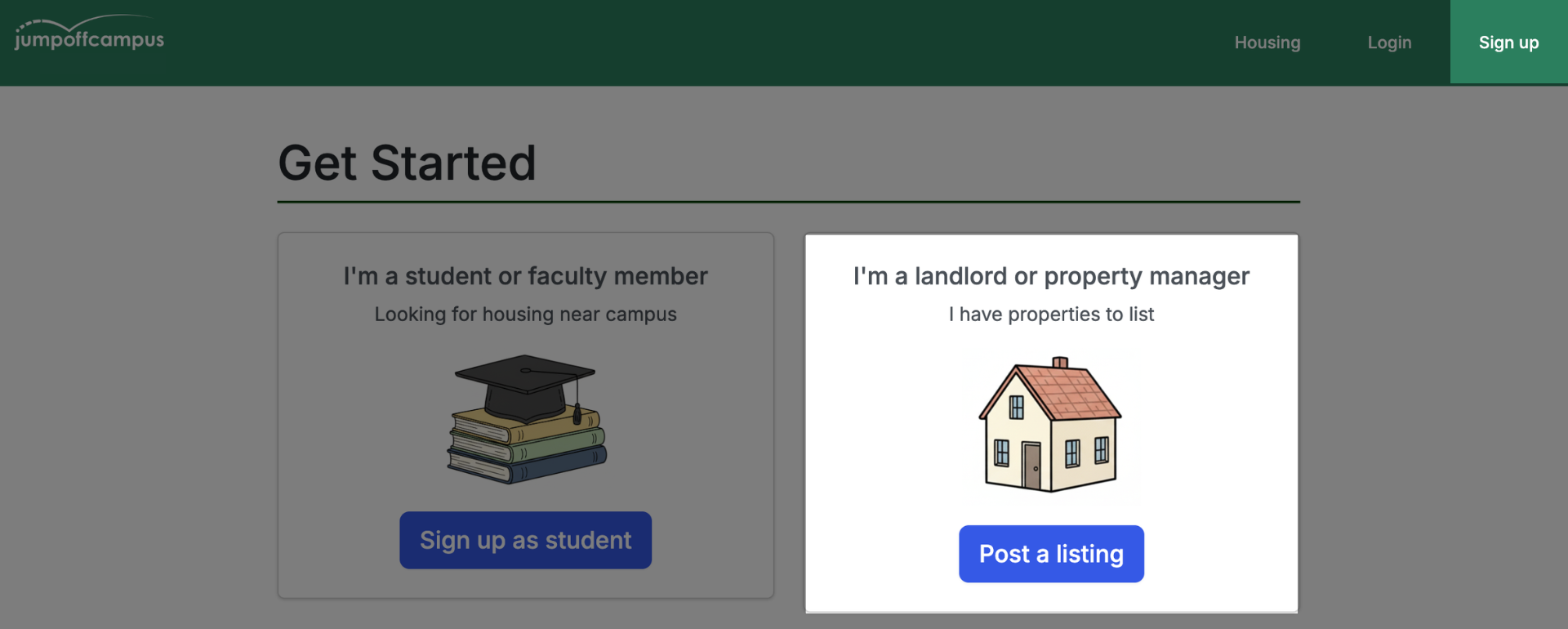Click the stacked books under the cap
This screenshot has height=629, width=1568.
pos(527,448)
